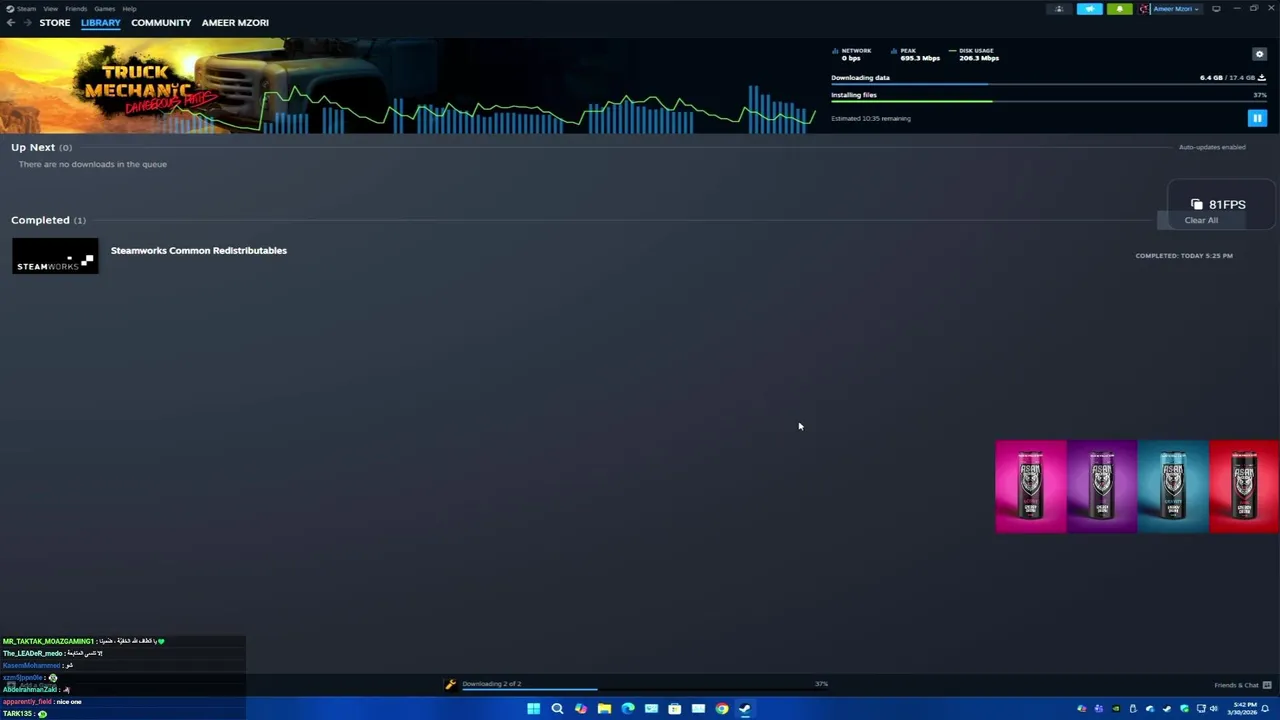Click the Steamworks thumbnail image
1280x720 pixels.
tap(55, 256)
